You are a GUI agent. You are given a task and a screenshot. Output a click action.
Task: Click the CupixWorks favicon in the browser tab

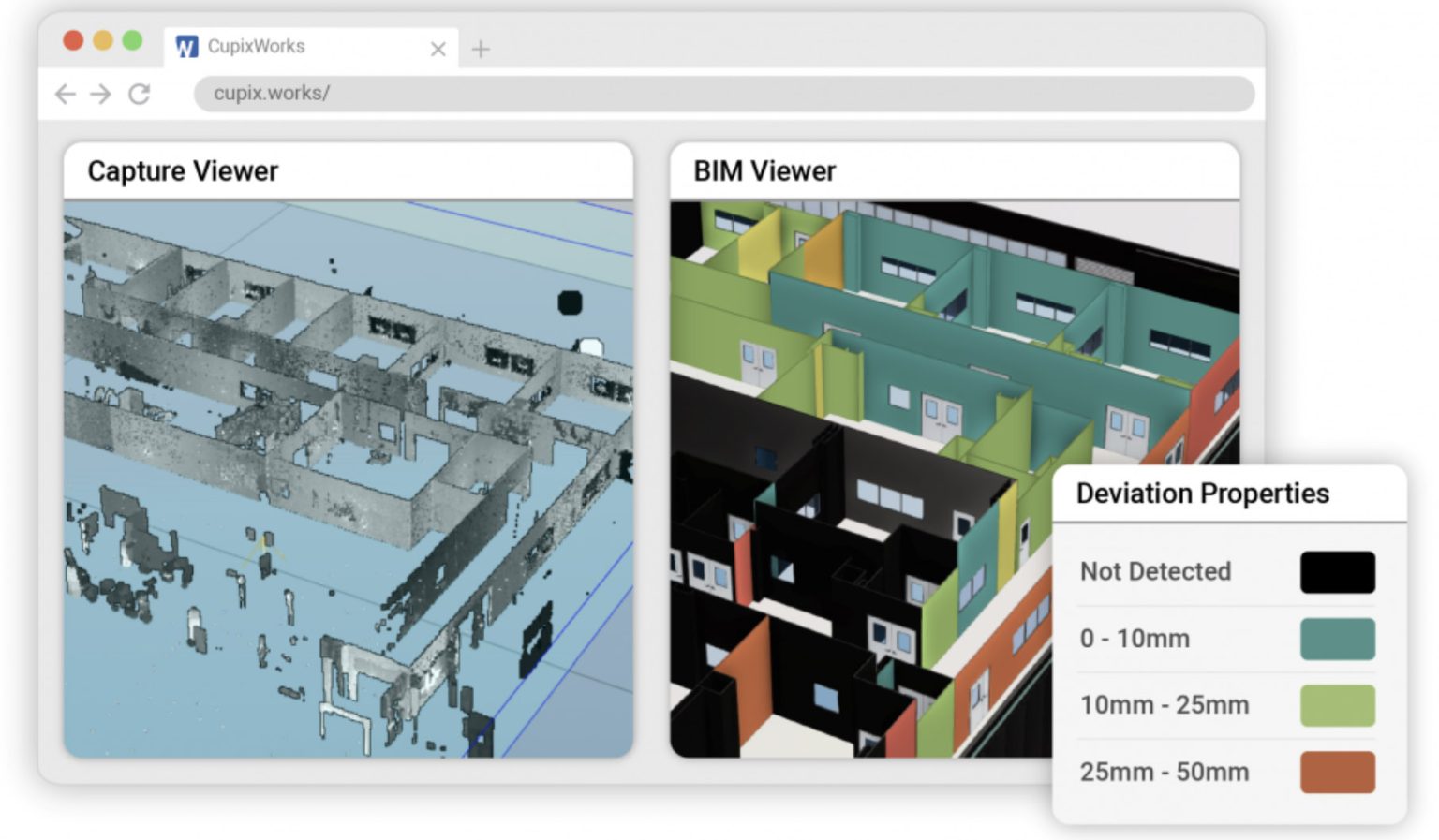[186, 47]
